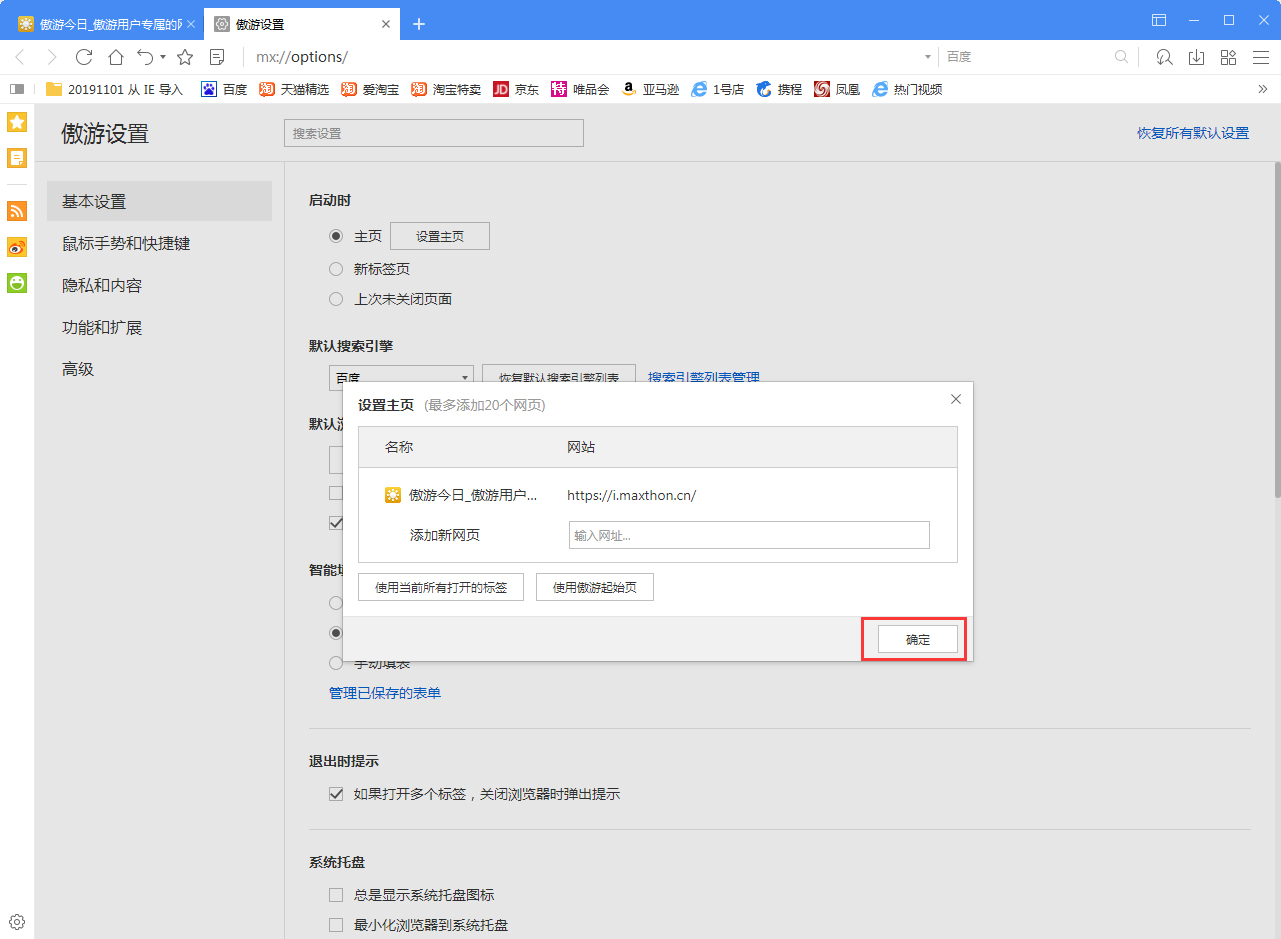Click the 确定 button in dialog
This screenshot has width=1281, height=939.
917,640
